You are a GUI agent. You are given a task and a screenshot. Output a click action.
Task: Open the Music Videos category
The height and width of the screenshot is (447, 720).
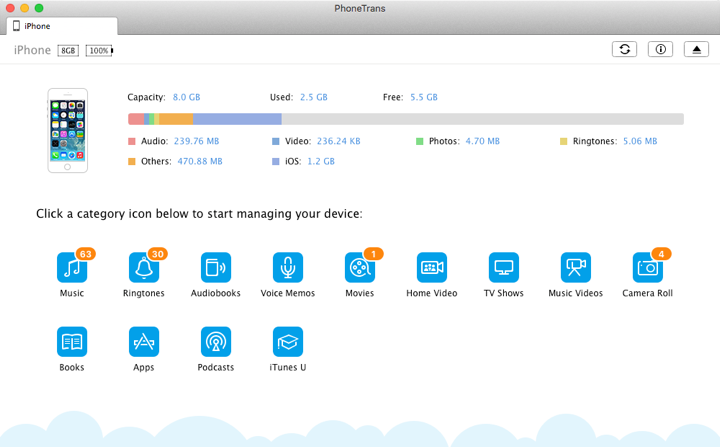pos(576,267)
